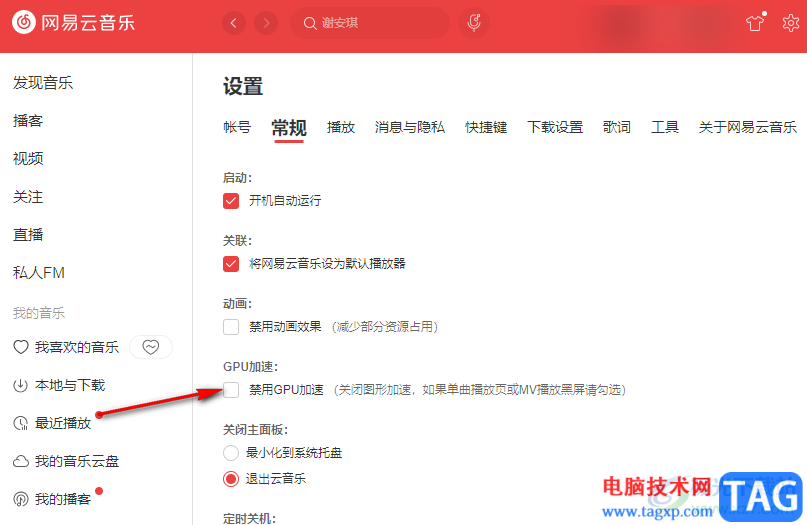Open the 工具 settings tab
Image resolution: width=807 pixels, height=525 pixels.
click(665, 127)
